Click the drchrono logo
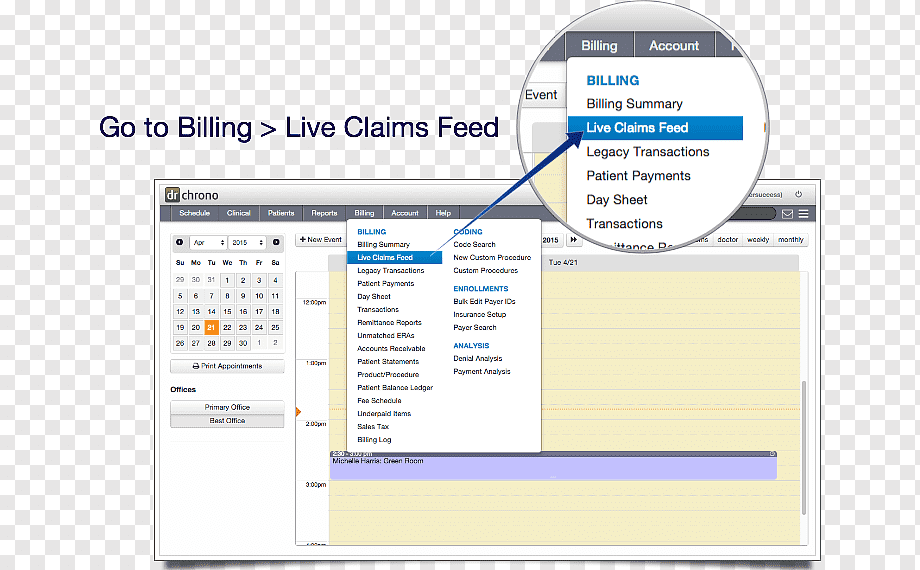 click(x=191, y=195)
